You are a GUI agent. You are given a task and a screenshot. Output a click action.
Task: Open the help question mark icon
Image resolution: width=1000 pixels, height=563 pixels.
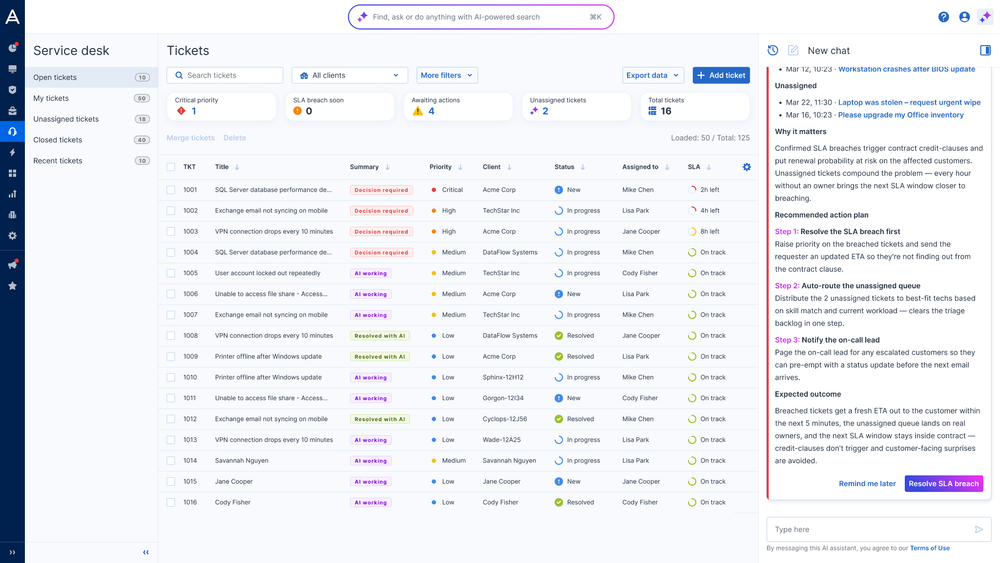click(943, 17)
